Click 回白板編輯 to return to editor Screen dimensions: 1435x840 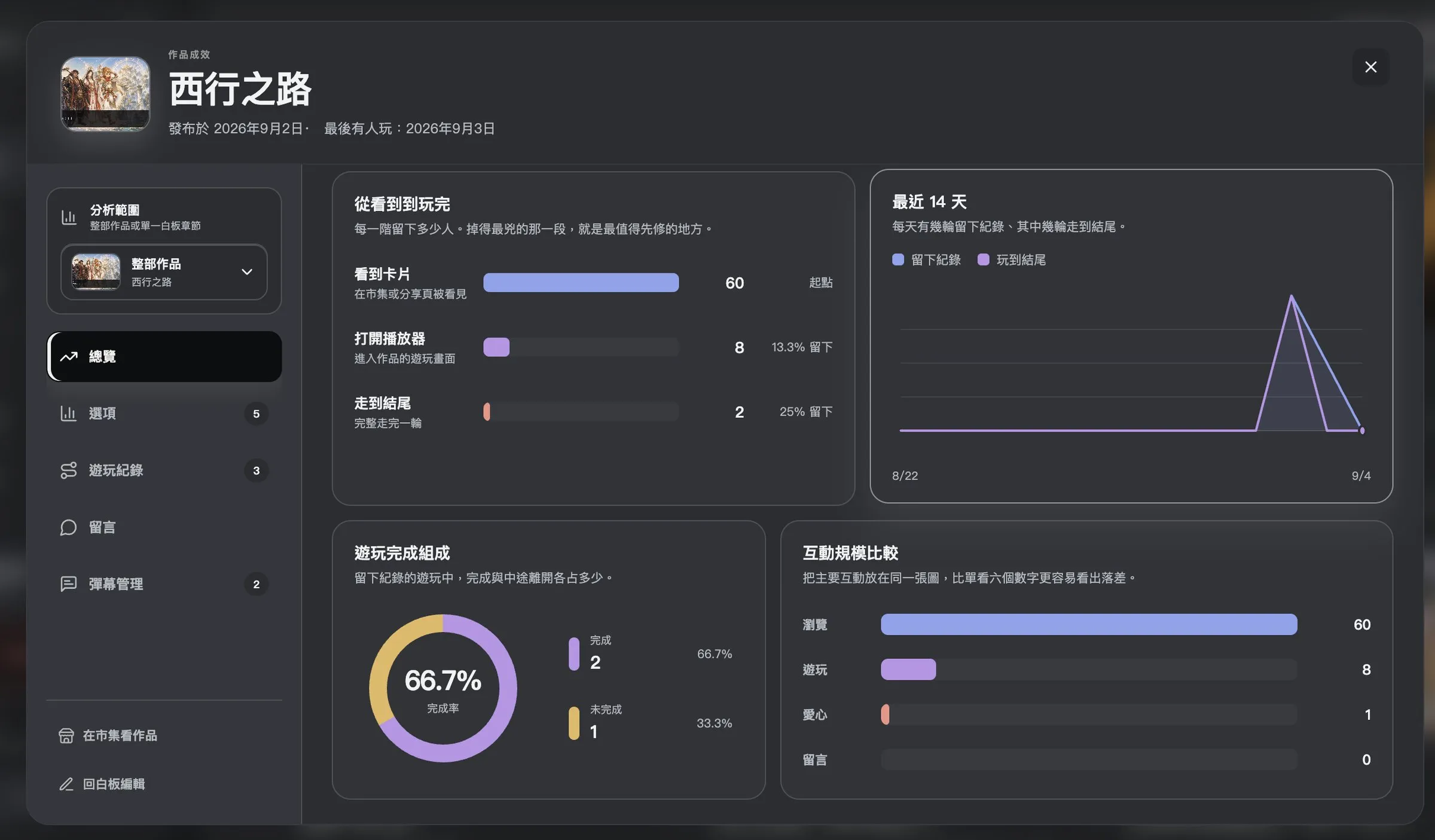click(x=102, y=784)
